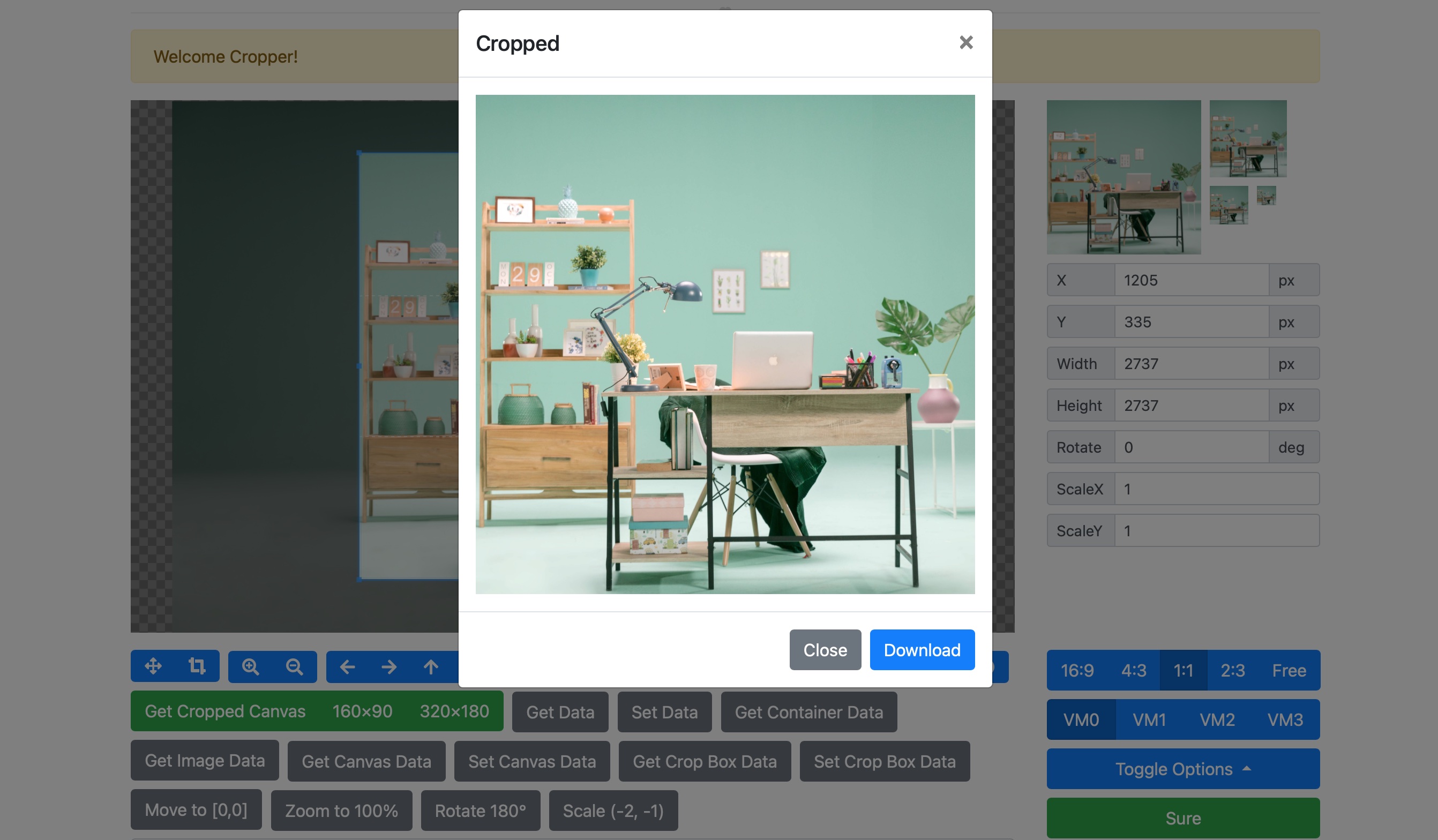The height and width of the screenshot is (840, 1438).
Task: Click the move-right arrow icon
Action: point(388,666)
